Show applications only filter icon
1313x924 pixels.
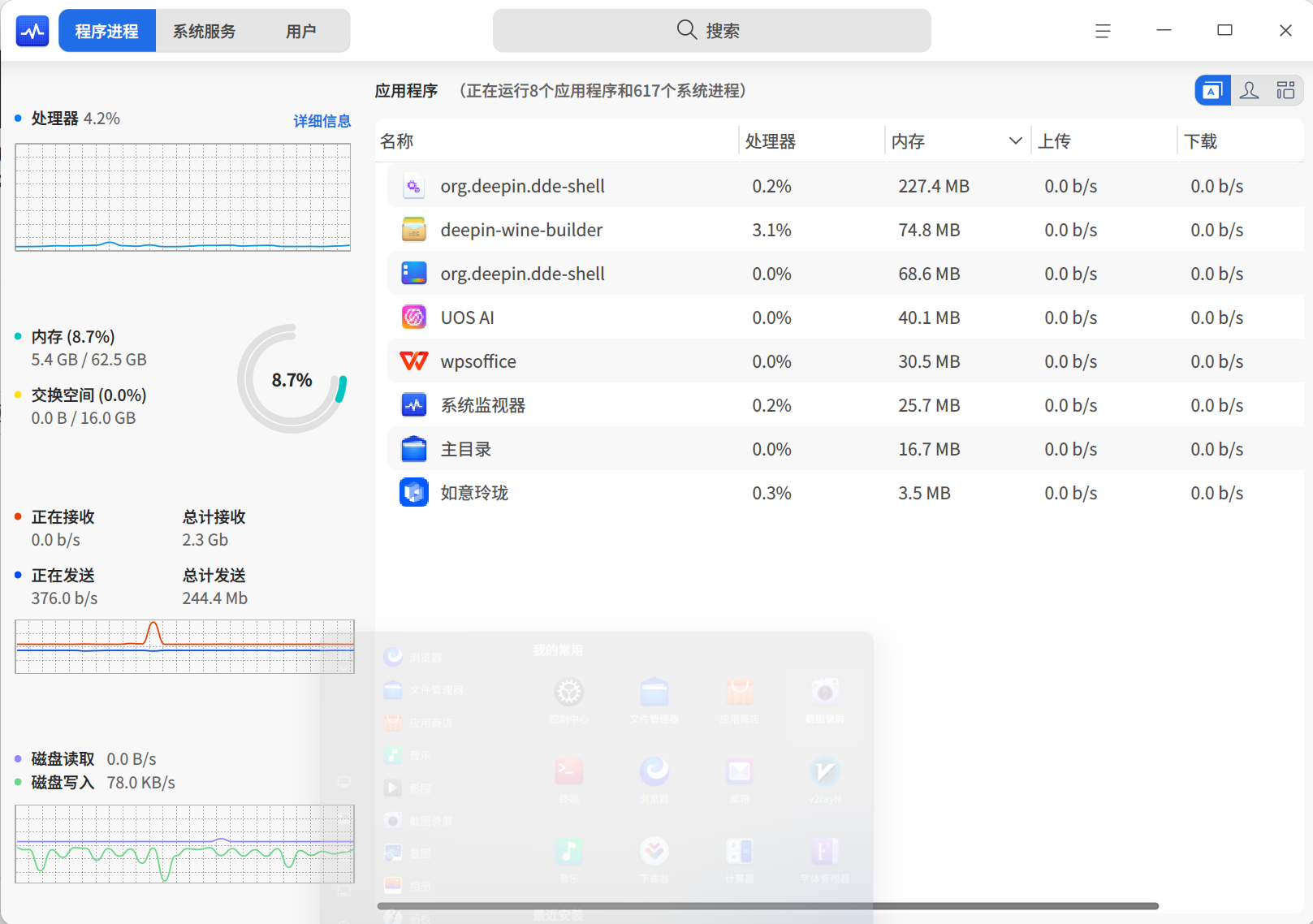pyautogui.click(x=1212, y=90)
